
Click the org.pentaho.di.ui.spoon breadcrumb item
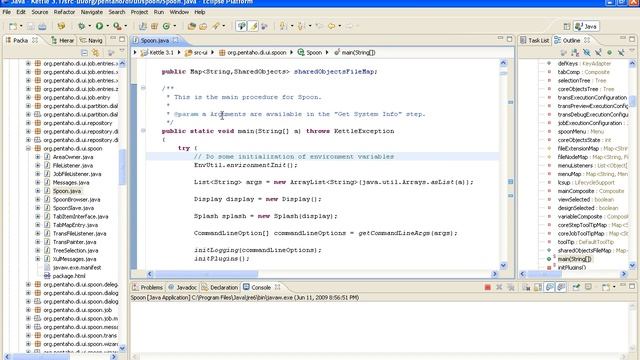[253, 53]
